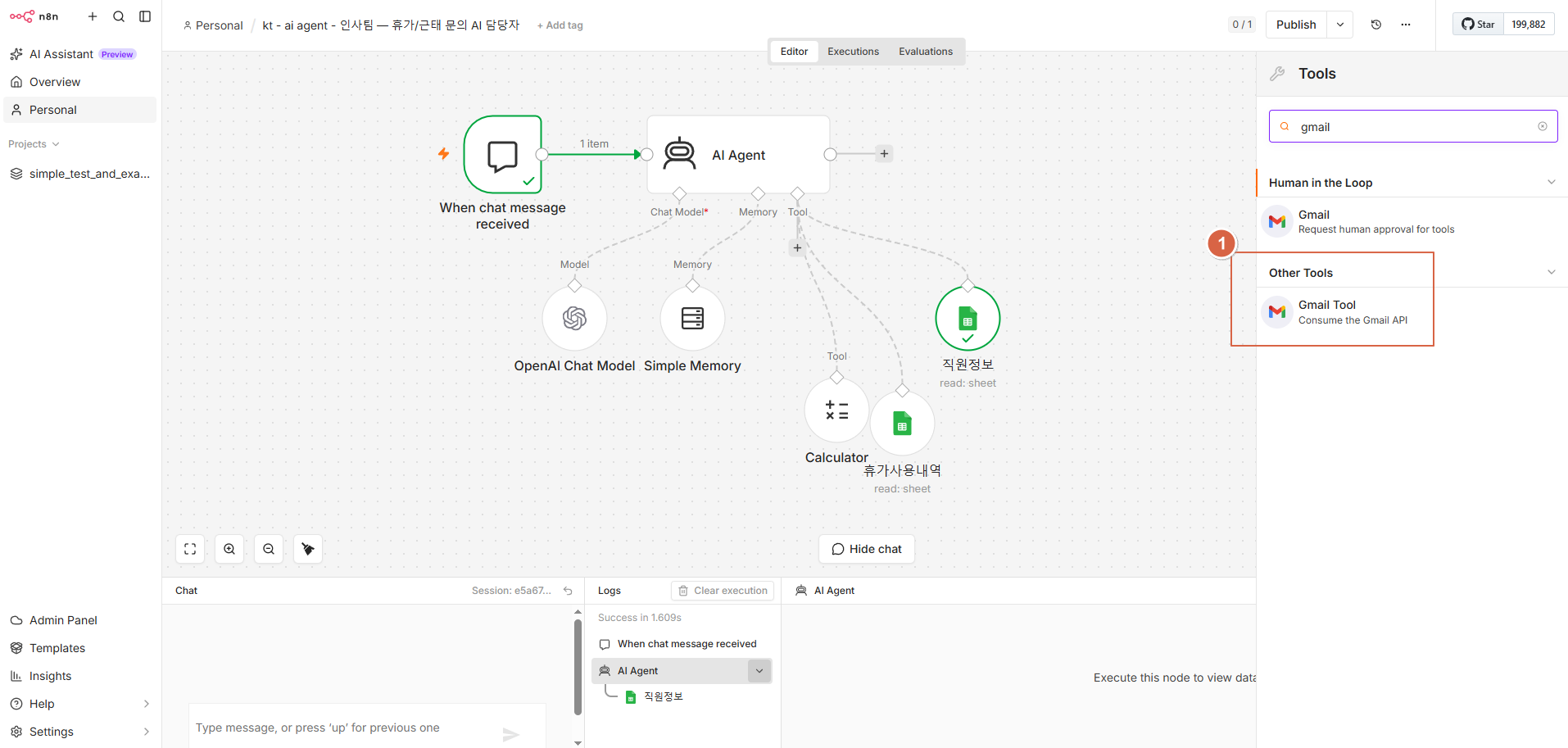1568x748 pixels.
Task: Open the Simple Memory node
Action: coord(692,318)
